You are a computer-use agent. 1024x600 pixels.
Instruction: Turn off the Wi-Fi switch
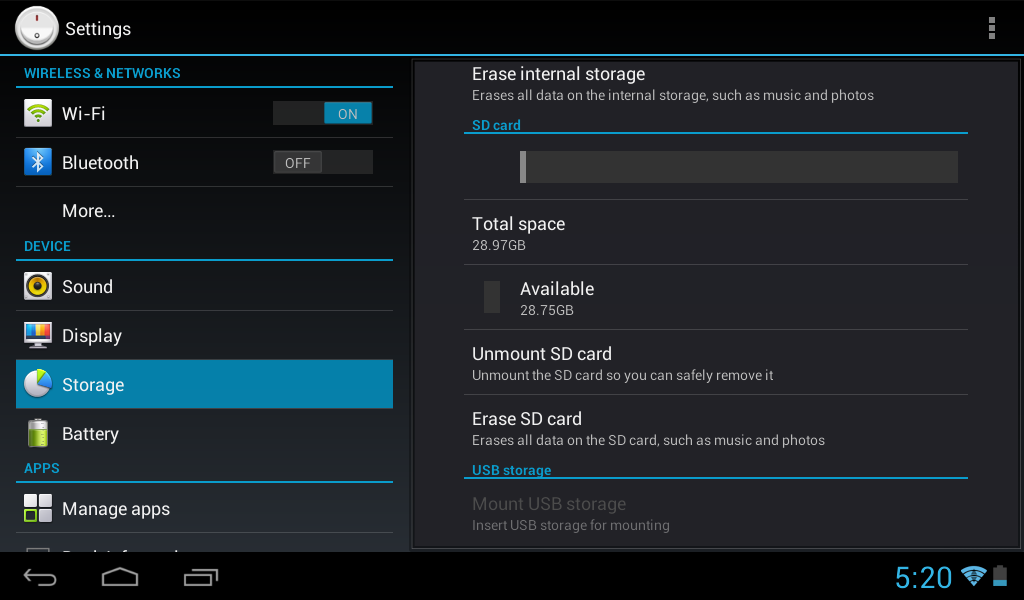[x=323, y=114]
